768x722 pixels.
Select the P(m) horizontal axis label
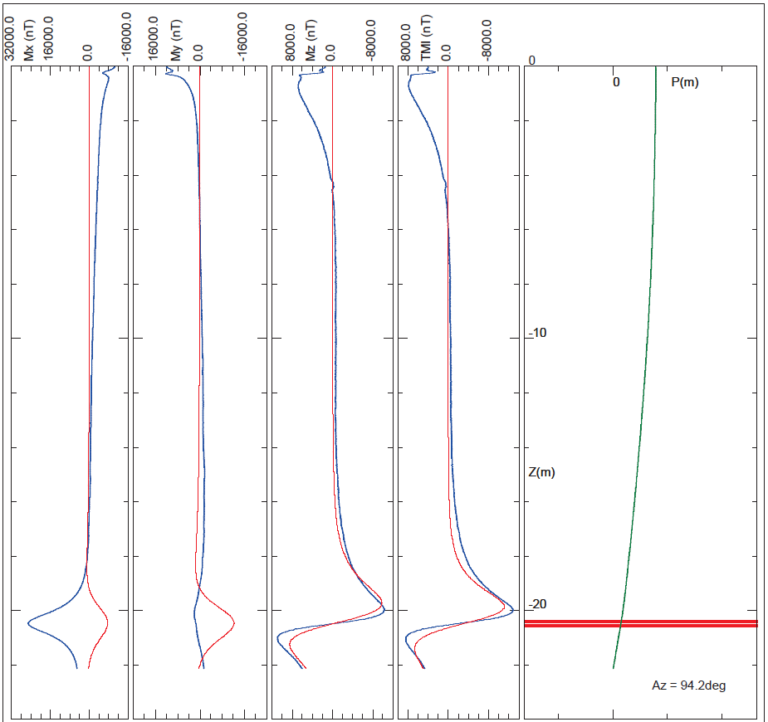point(685,81)
